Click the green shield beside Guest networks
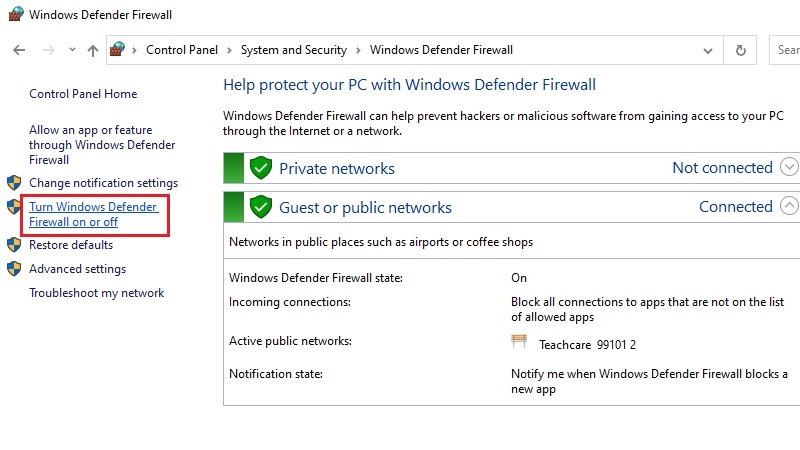800x450 pixels. pyautogui.click(x=261, y=207)
